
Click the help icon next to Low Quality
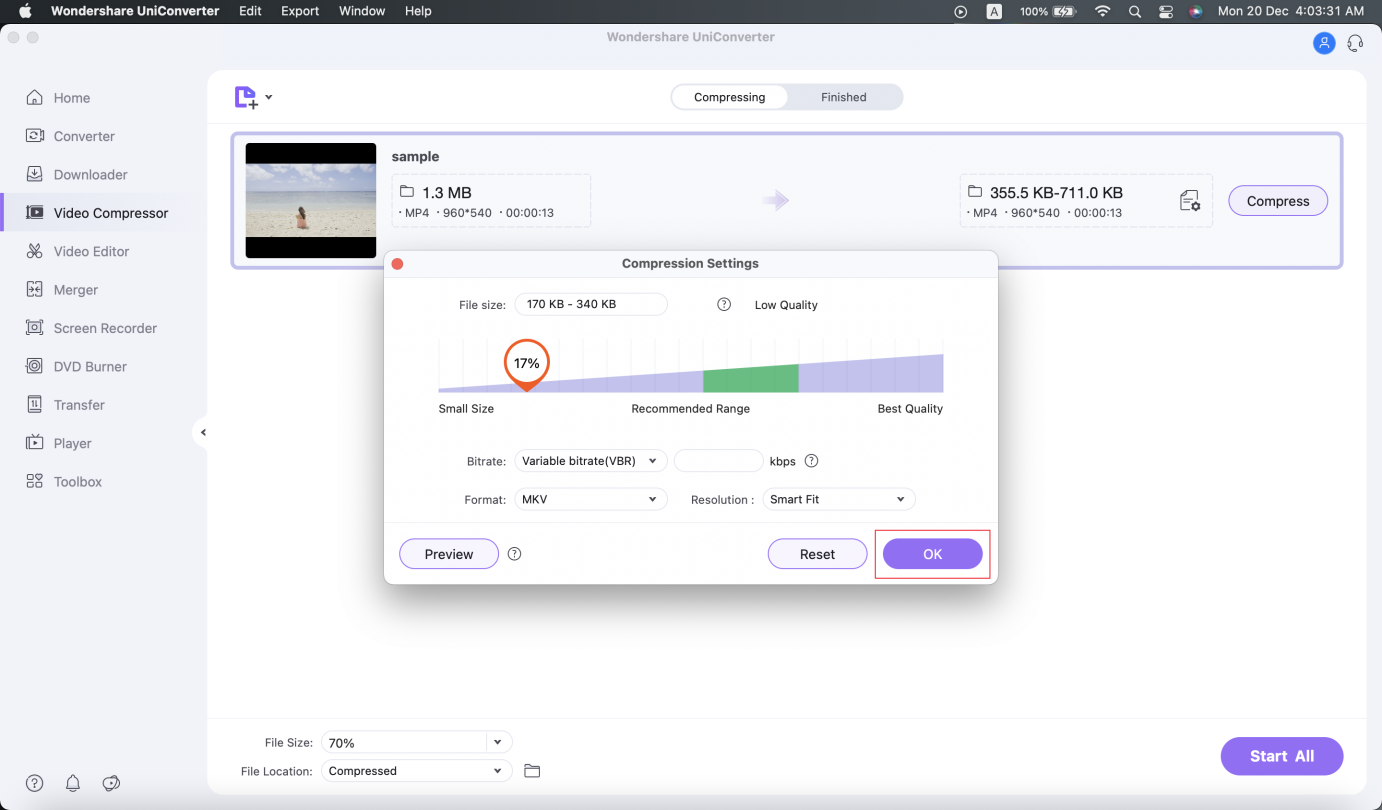pos(724,305)
